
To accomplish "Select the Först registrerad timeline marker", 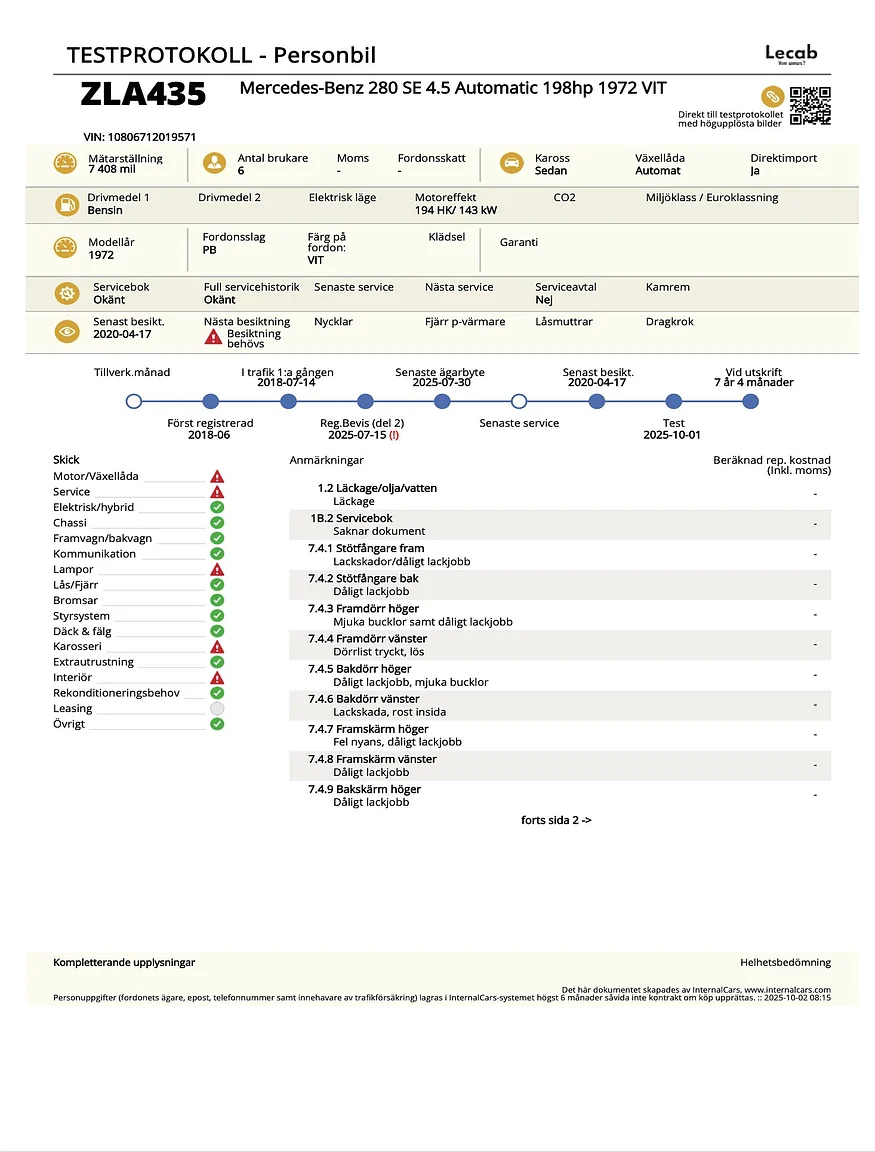I will point(210,402).
